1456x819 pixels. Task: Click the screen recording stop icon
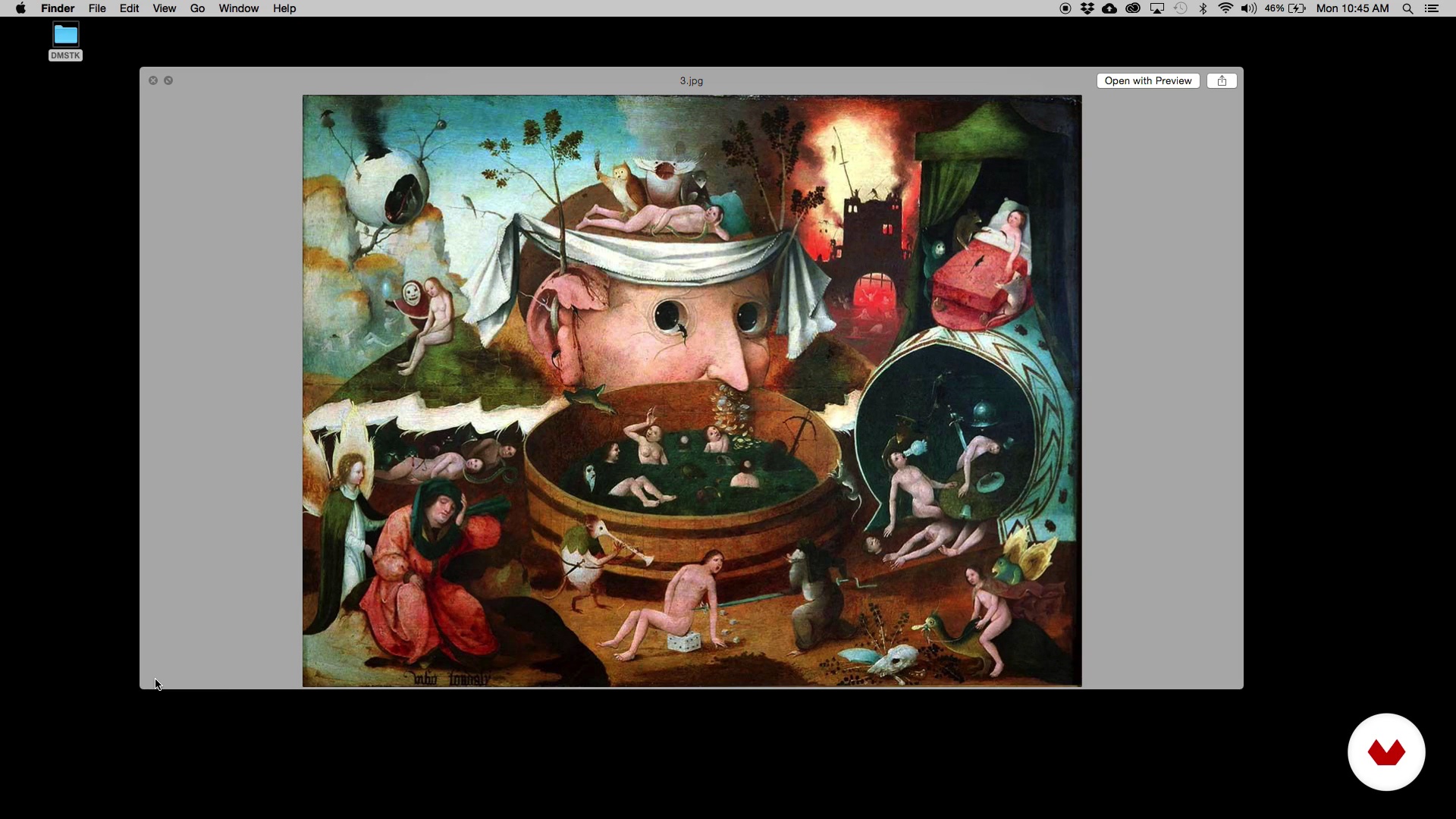1065,8
